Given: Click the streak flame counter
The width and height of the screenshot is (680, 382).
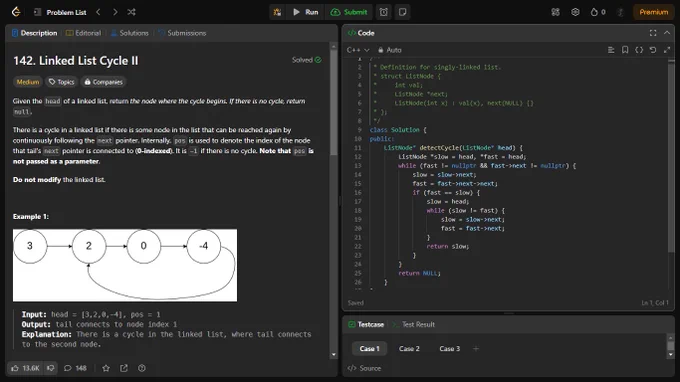Looking at the screenshot, I should [x=598, y=12].
